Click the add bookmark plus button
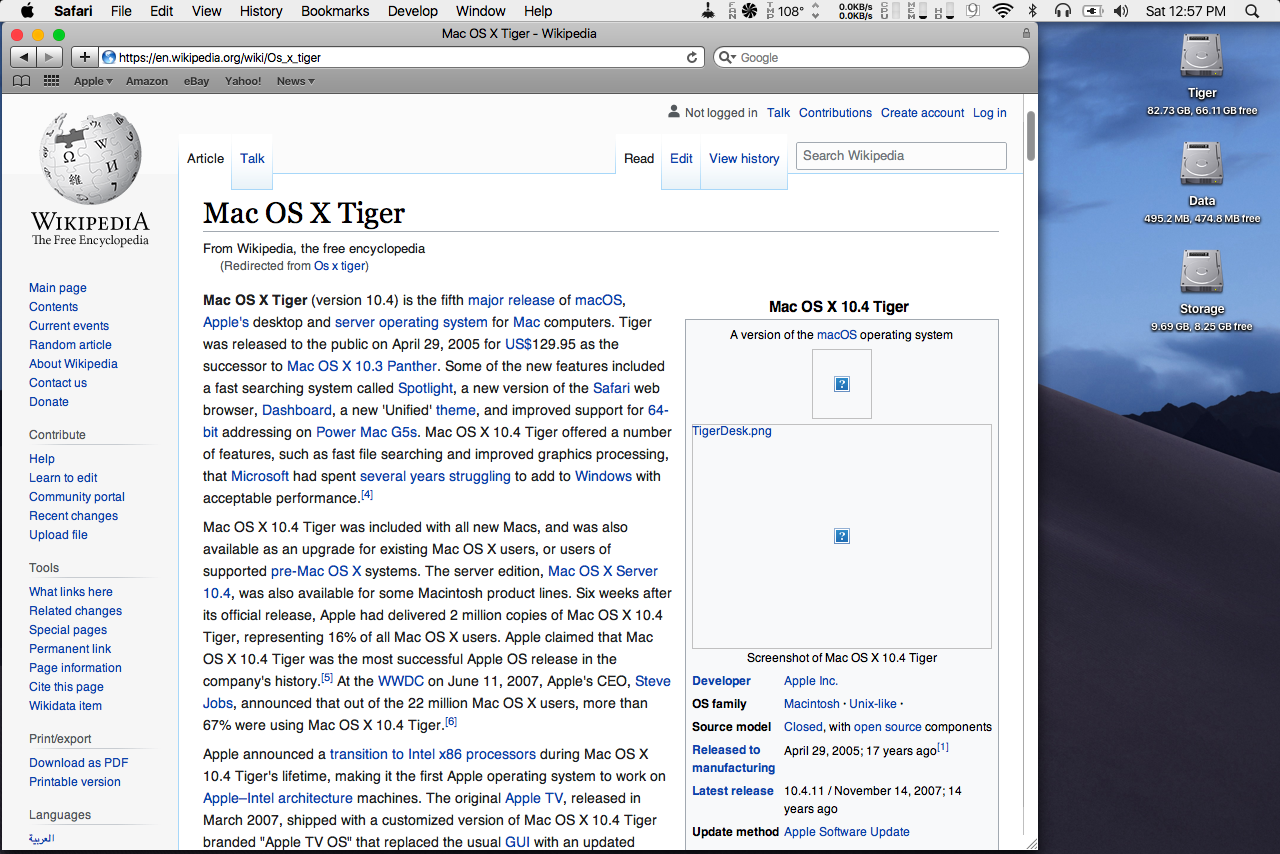 click(x=85, y=57)
